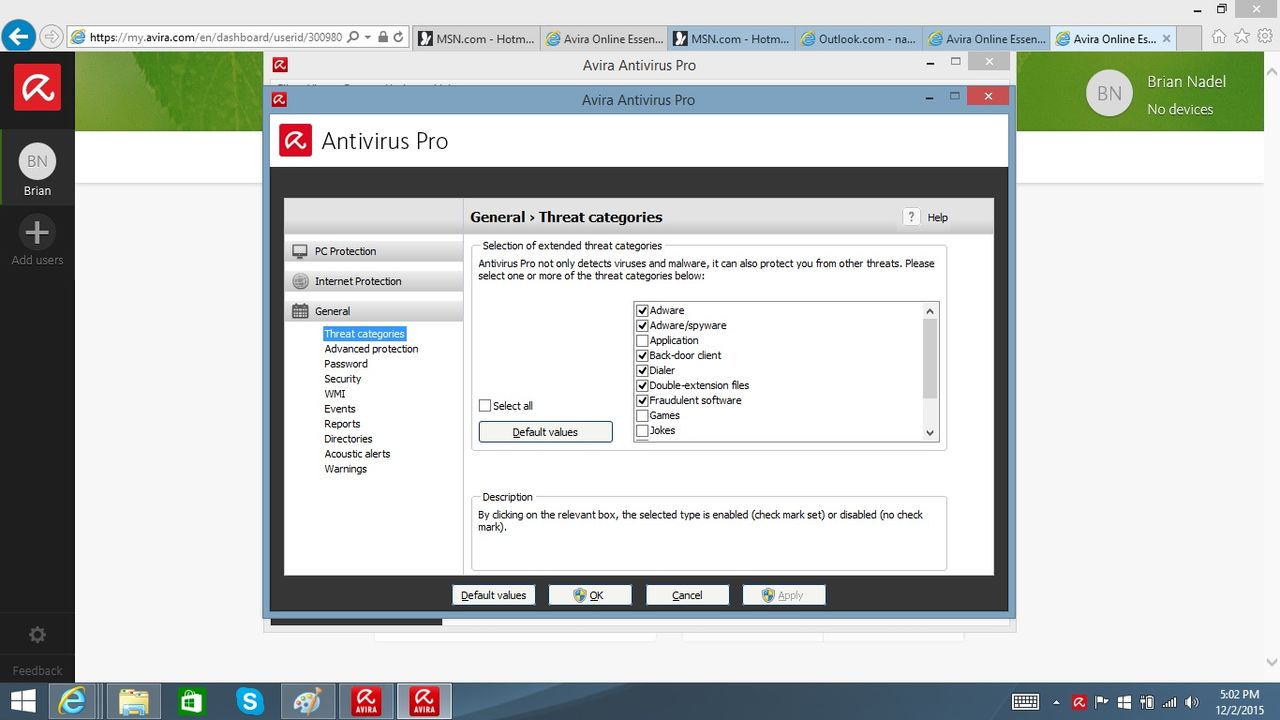Screen dimensions: 1280x720
Task: Click the volume speaker tray icon
Action: (1191, 702)
